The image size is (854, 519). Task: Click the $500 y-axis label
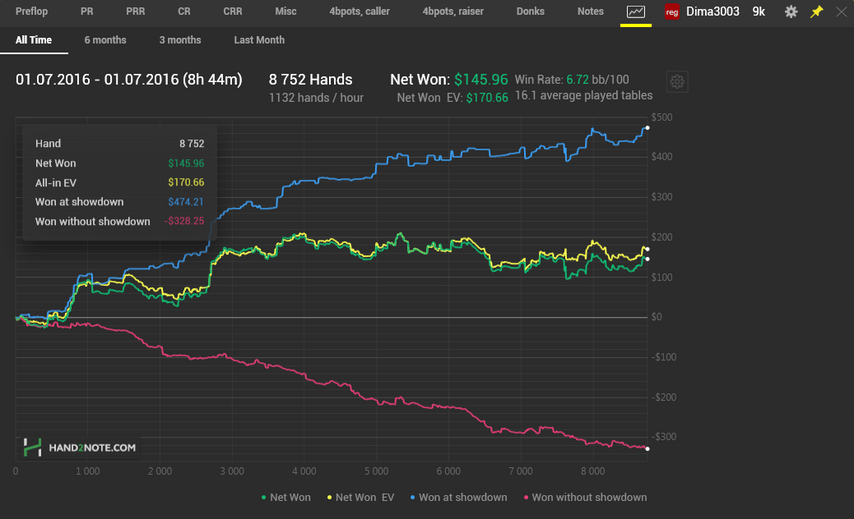tap(662, 117)
